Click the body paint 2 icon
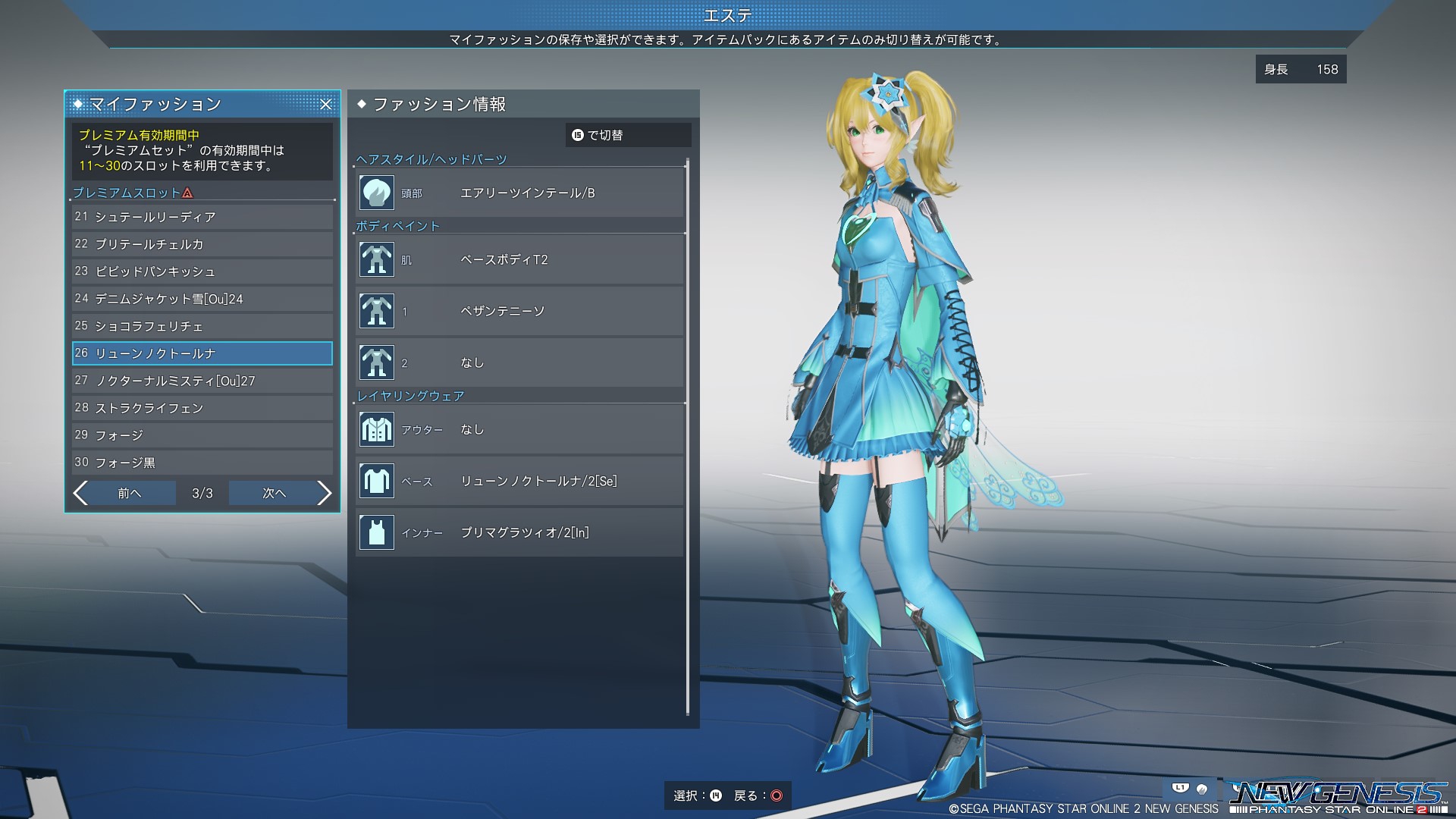Image resolution: width=1456 pixels, height=819 pixels. [376, 362]
